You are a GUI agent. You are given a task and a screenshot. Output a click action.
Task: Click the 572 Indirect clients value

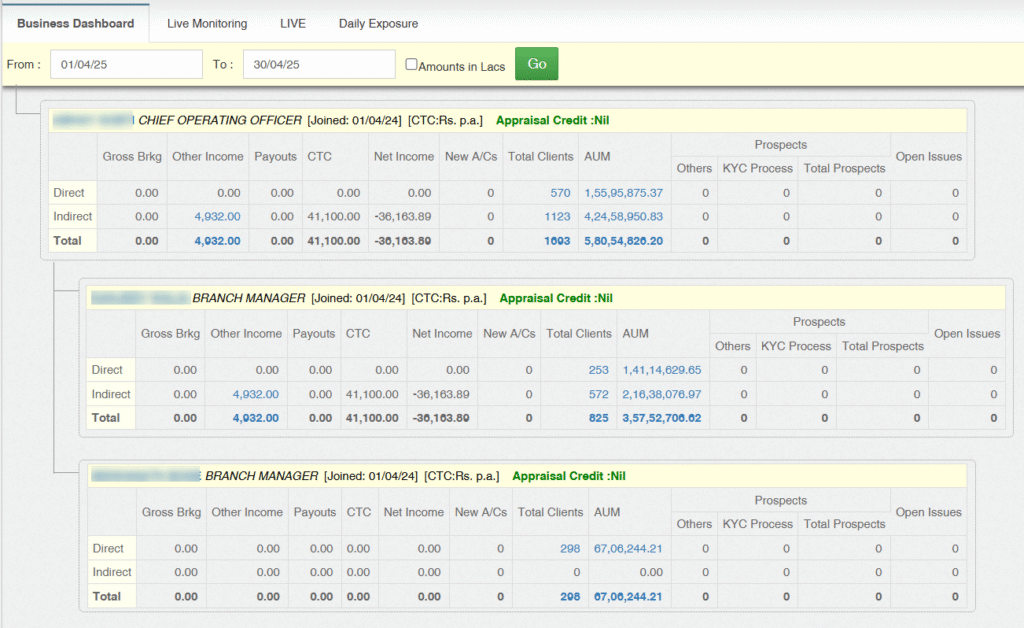[599, 393]
